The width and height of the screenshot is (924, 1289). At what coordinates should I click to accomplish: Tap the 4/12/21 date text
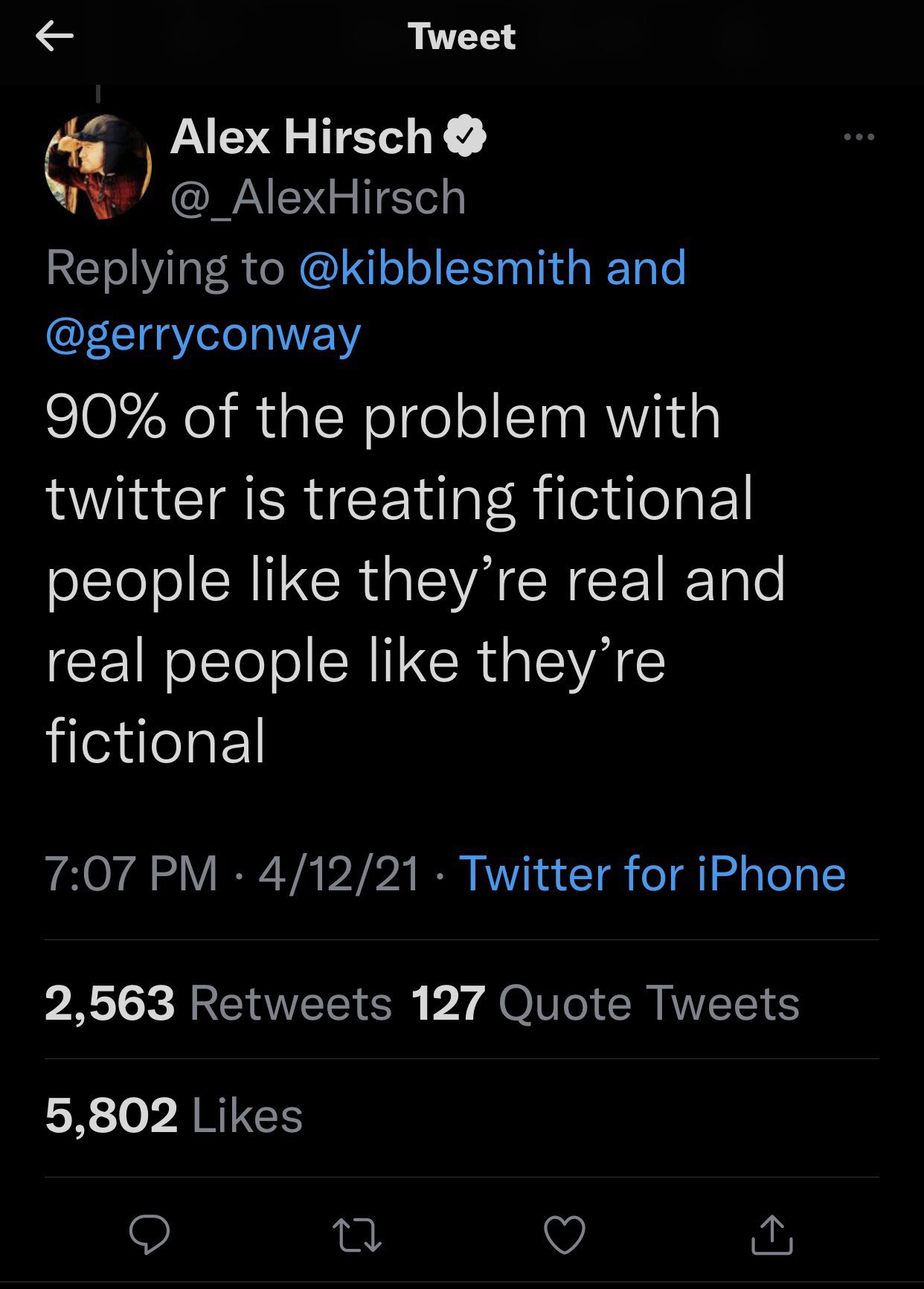click(339, 873)
